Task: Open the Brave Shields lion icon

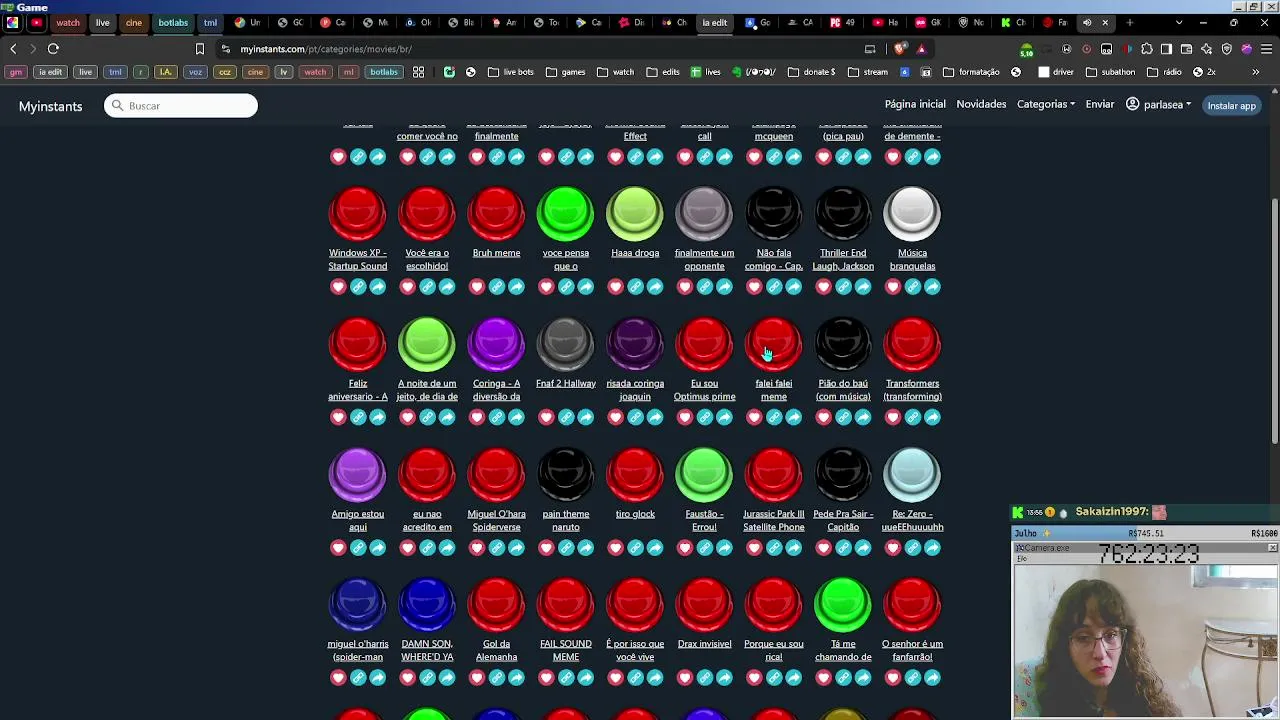Action: [901, 49]
